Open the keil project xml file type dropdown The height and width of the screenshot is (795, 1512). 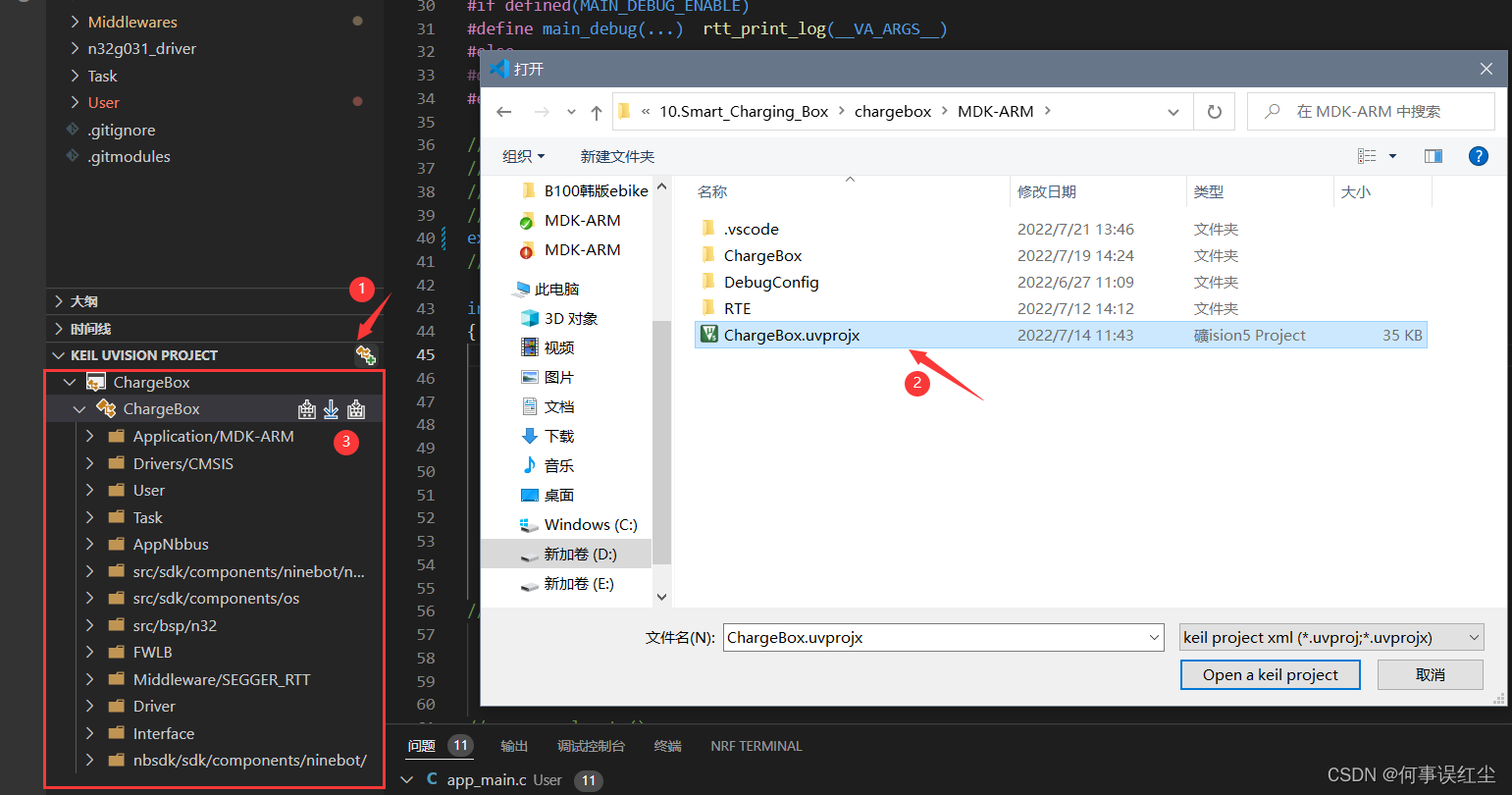pos(1472,636)
